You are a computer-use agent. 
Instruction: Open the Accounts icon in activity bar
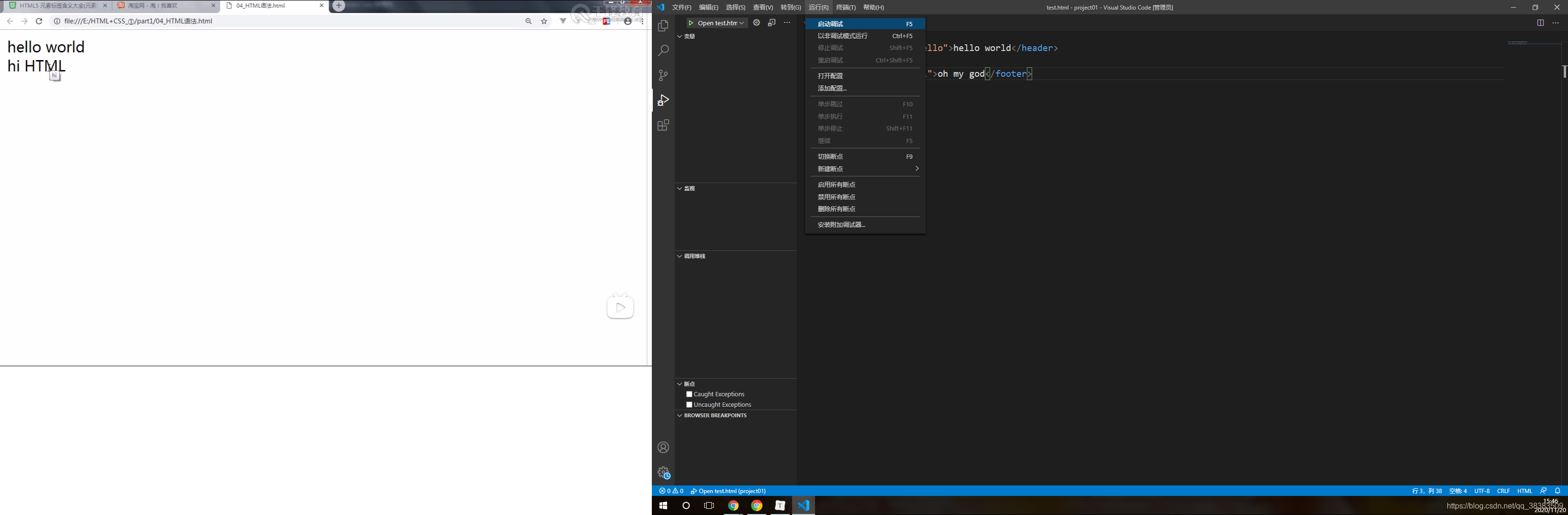tap(663, 447)
